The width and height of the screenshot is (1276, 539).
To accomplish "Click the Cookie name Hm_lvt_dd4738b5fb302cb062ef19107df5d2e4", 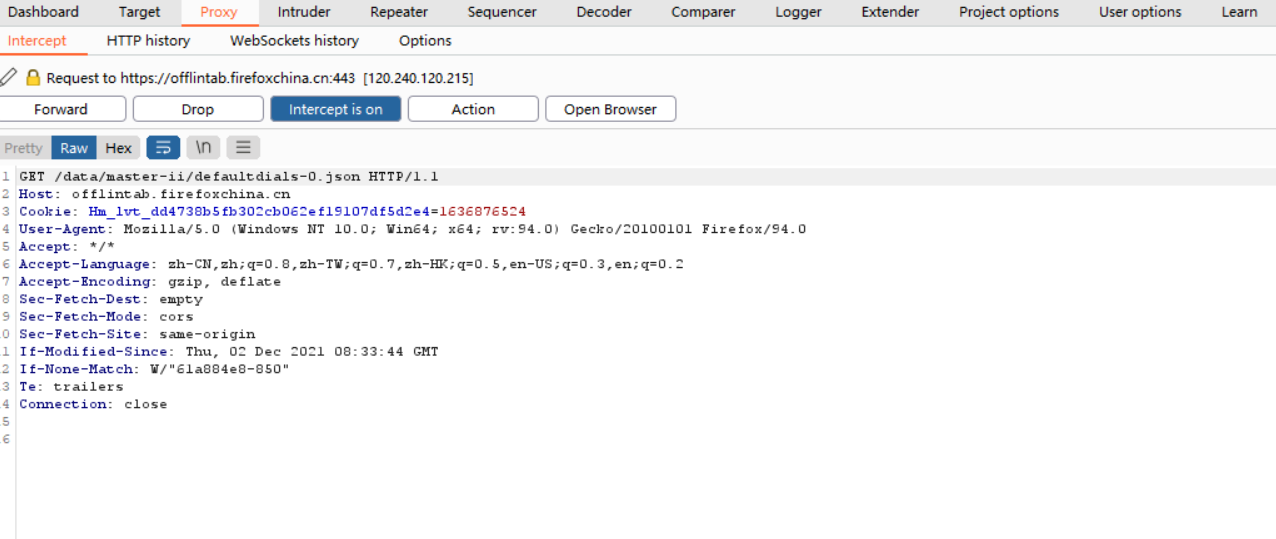I will coord(260,212).
